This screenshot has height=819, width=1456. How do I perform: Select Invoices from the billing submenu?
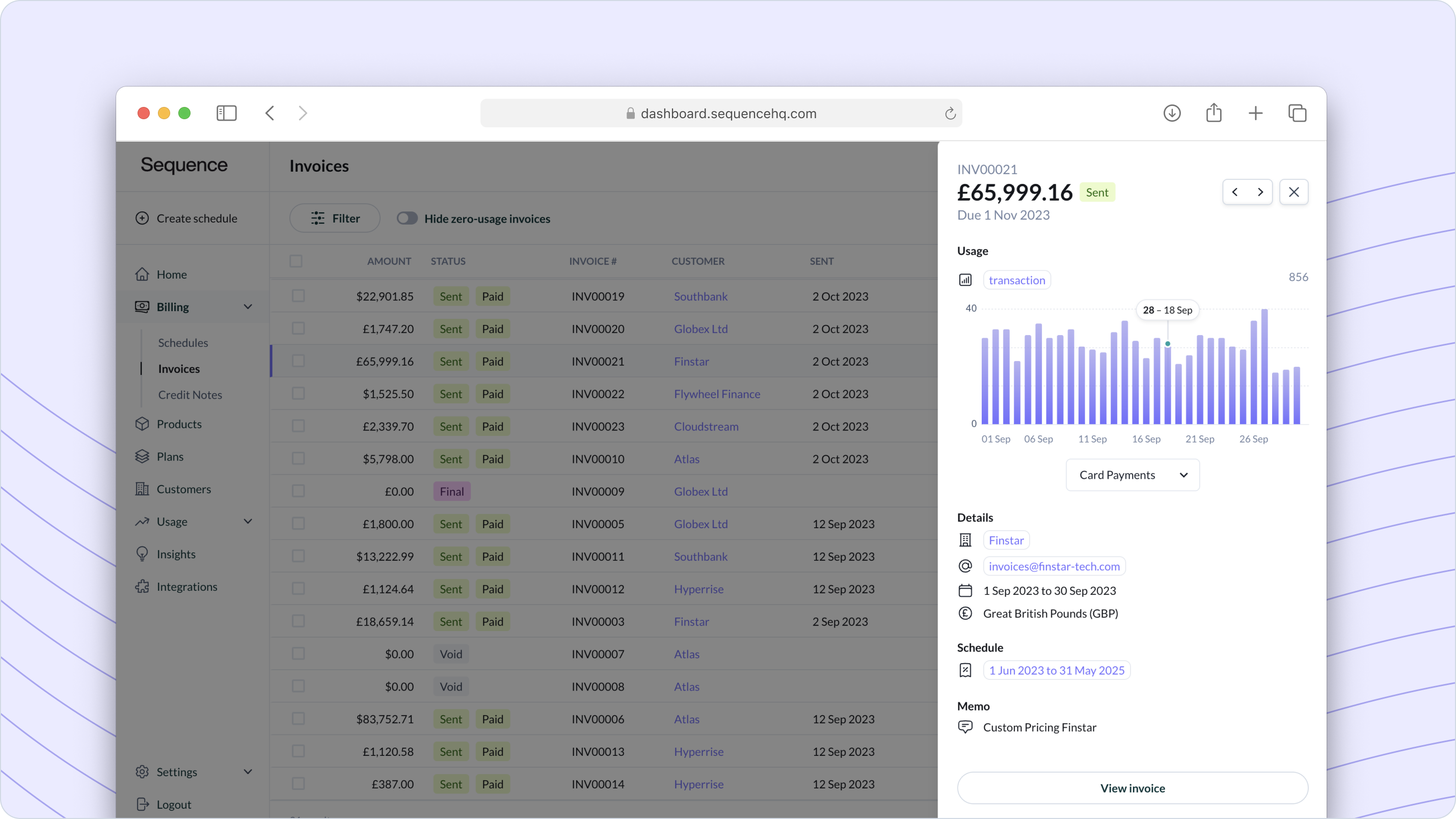click(x=179, y=368)
